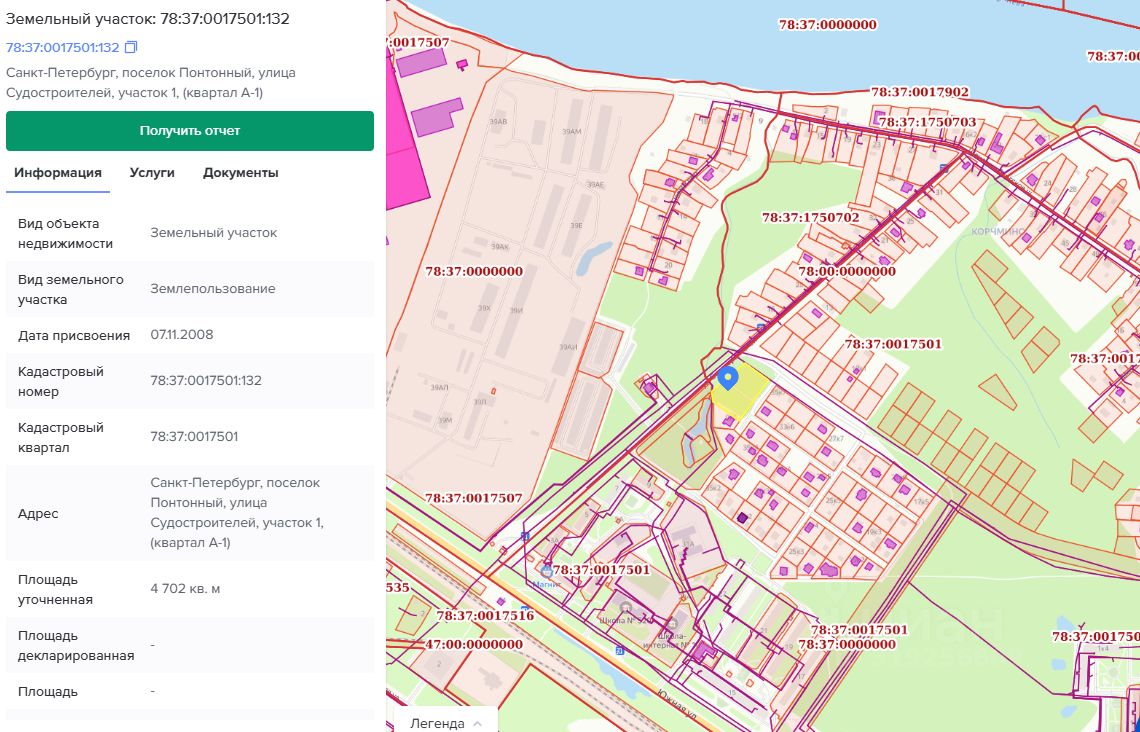The width and height of the screenshot is (1140, 732).
Task: Click the blue location pin on the map
Action: 728,377
